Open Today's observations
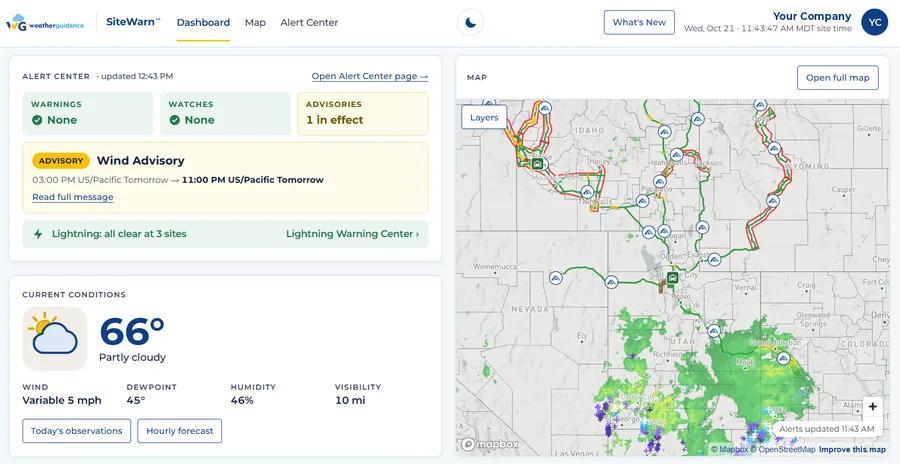The width and height of the screenshot is (900, 464). point(76,431)
